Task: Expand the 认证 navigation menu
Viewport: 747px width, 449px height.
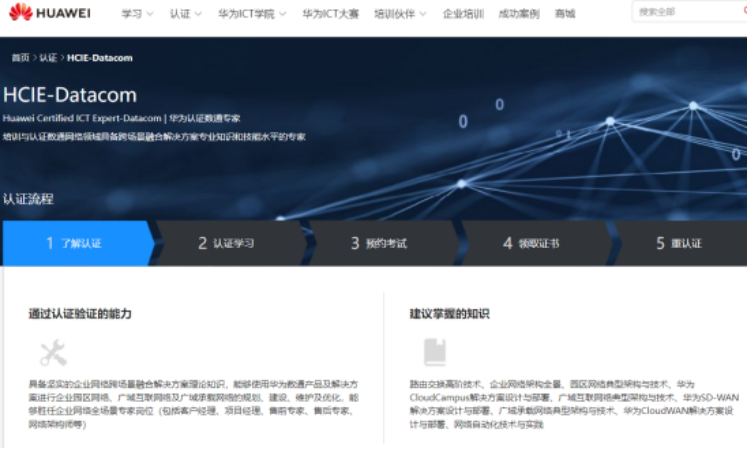Action: 185,14
